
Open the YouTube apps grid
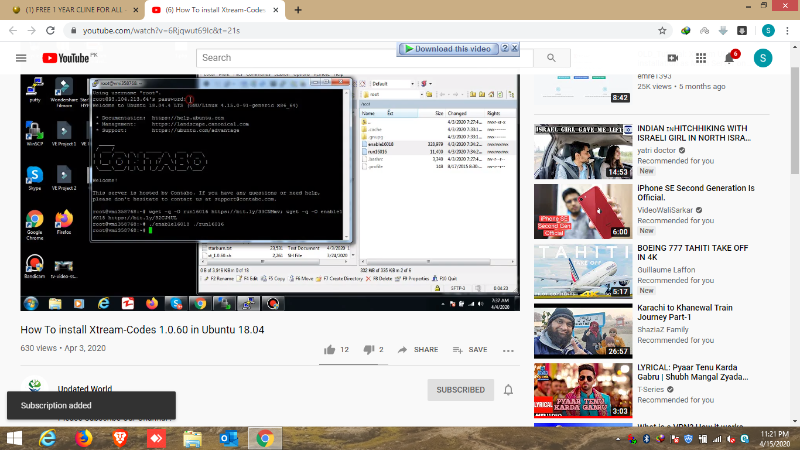click(701, 58)
